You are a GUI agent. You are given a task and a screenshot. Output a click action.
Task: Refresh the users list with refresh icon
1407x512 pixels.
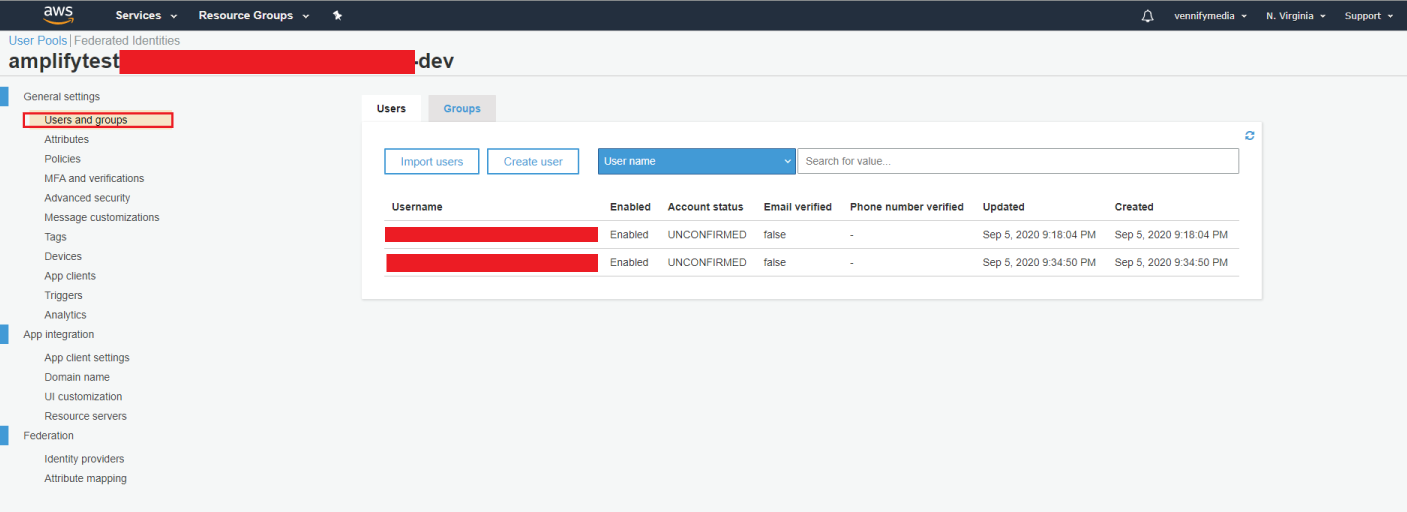point(1249,135)
